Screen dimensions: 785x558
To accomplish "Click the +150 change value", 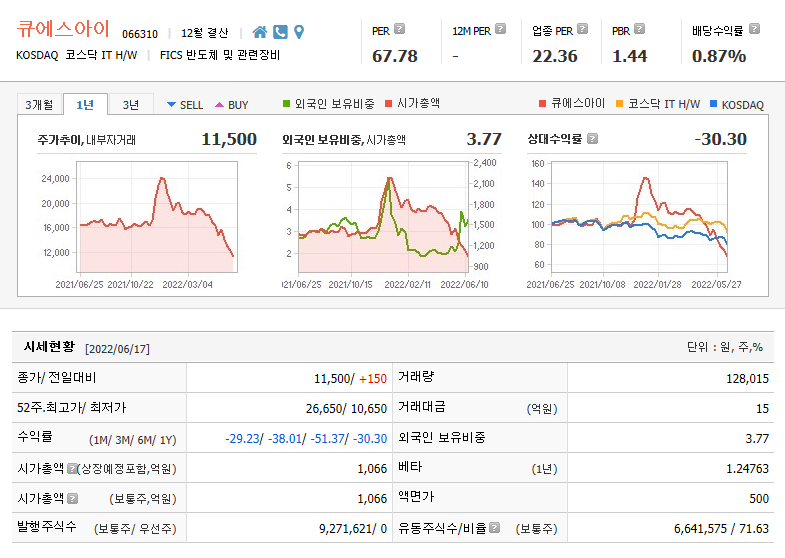I will pyautogui.click(x=373, y=379).
